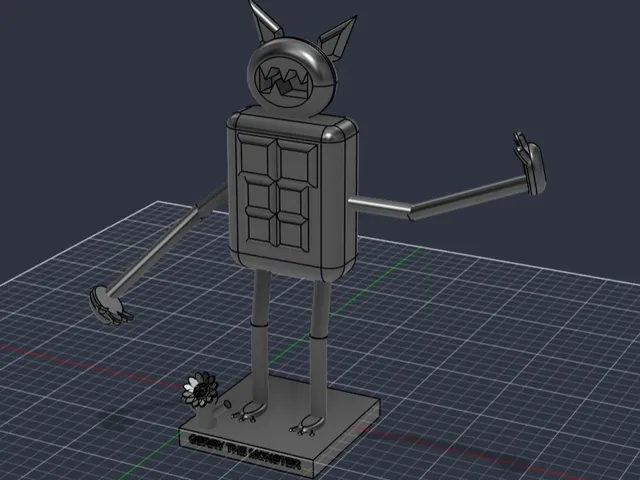Select the paneled rectangular torso body
Image resolution: width=640 pixels, height=480 pixels.
click(x=293, y=194)
